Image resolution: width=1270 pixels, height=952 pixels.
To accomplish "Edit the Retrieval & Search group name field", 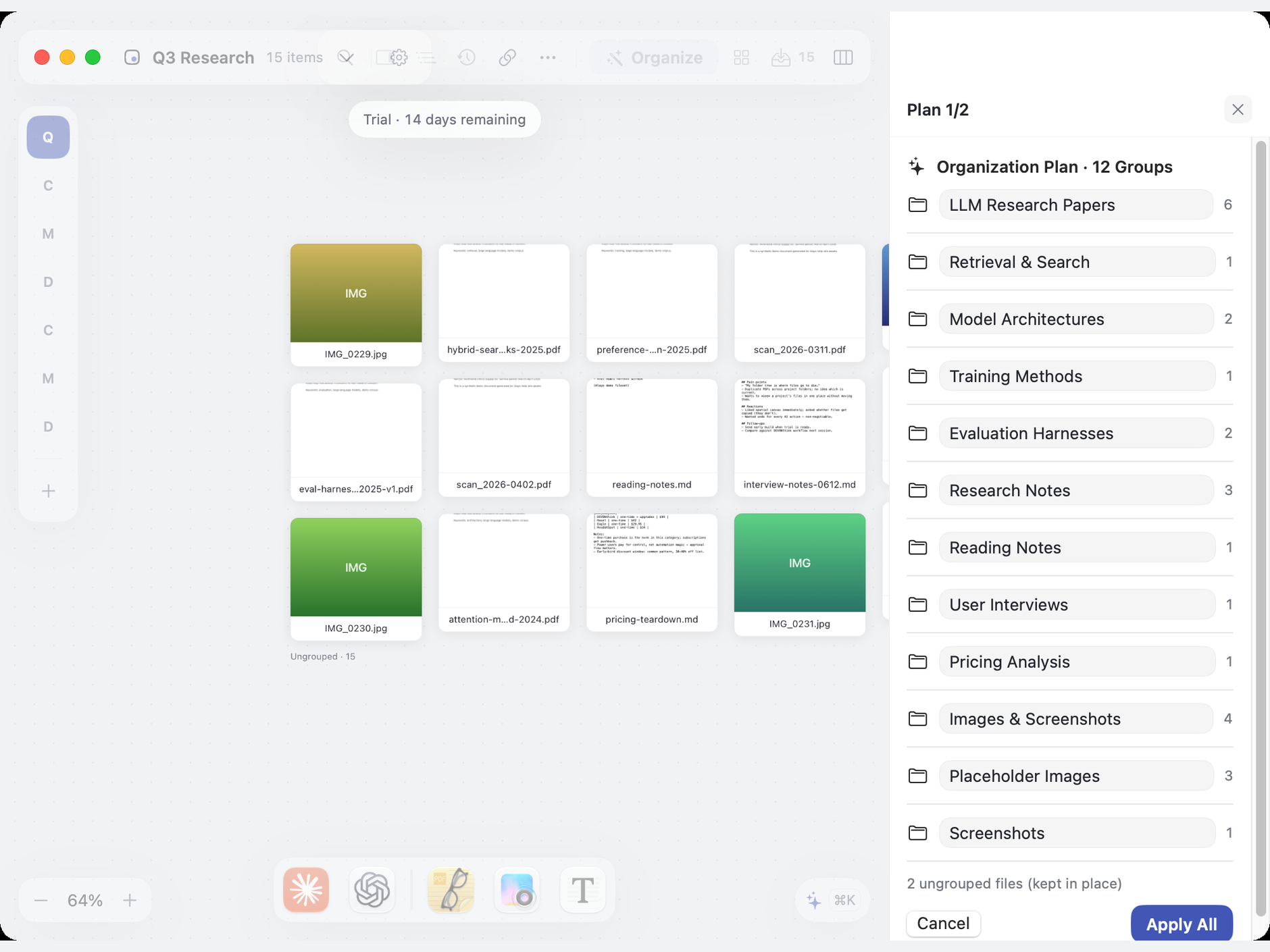I will pos(1076,262).
